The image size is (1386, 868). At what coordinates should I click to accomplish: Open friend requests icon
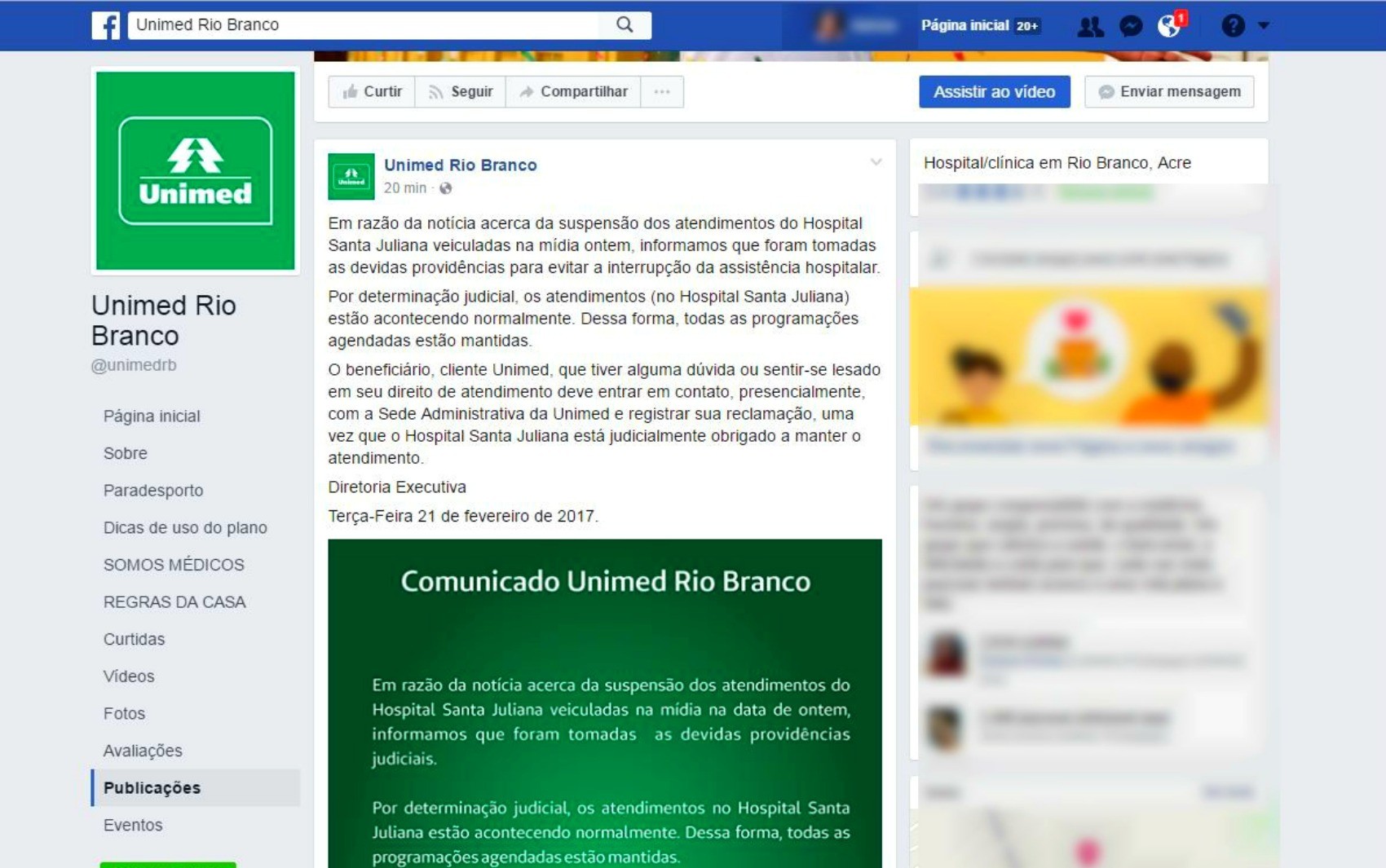1090,26
